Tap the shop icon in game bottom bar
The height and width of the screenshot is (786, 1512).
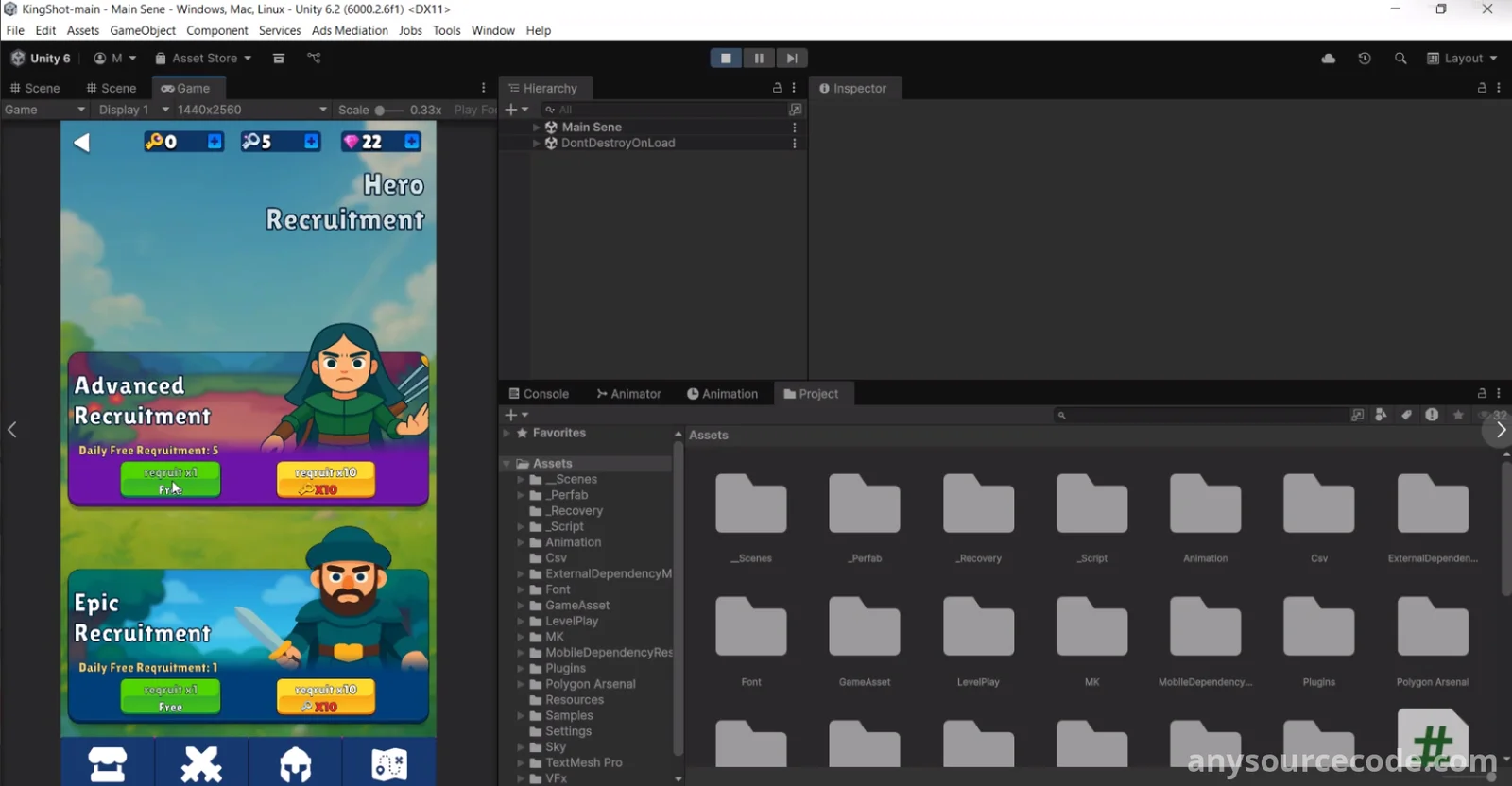click(108, 763)
